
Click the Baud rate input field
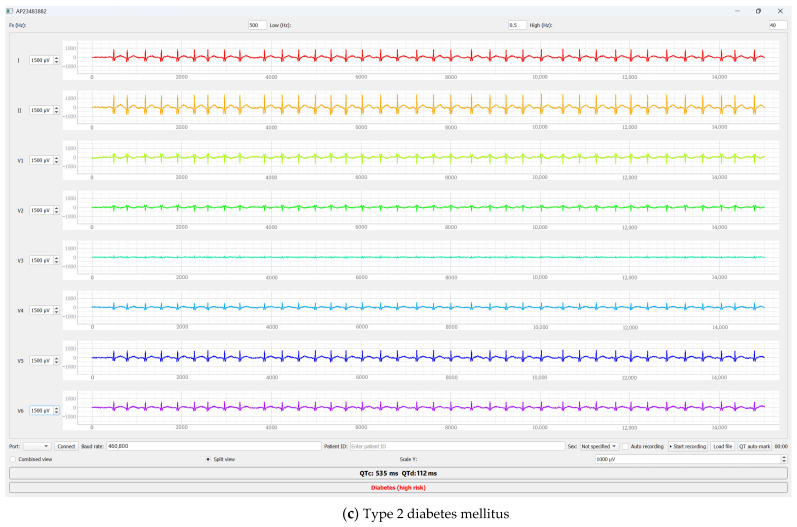click(213, 446)
